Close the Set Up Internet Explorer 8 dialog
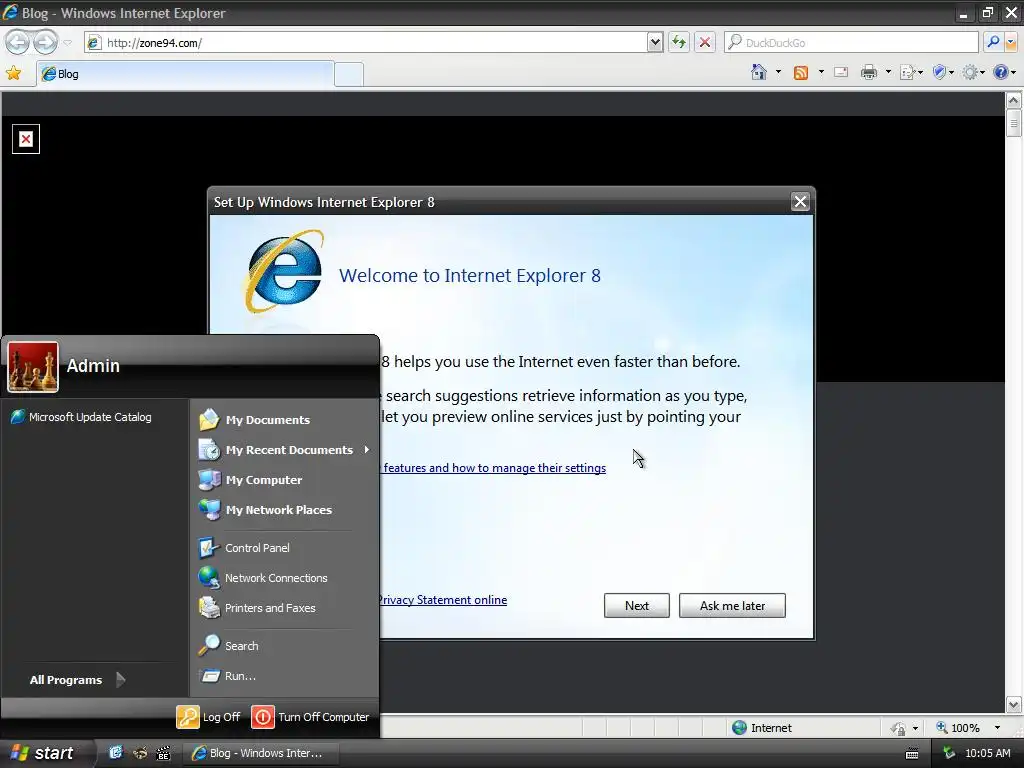The height and width of the screenshot is (768, 1024). (x=800, y=202)
